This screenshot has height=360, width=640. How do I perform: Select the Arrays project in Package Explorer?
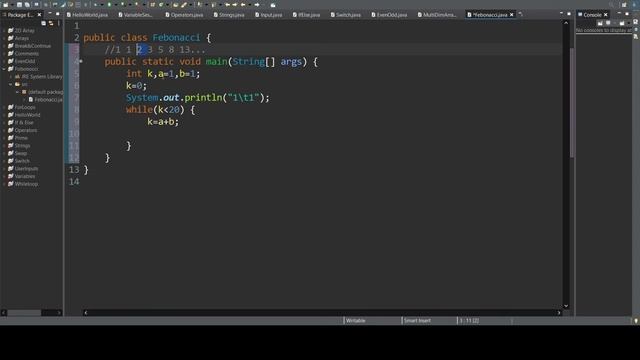point(22,38)
